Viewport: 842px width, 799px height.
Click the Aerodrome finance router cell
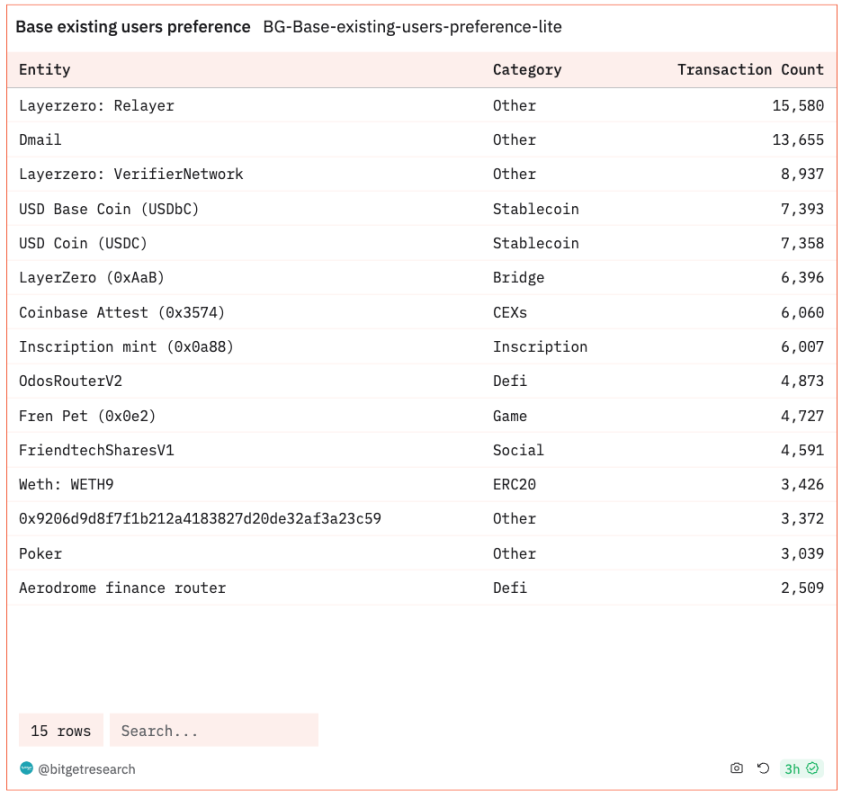pyautogui.click(x=122, y=588)
